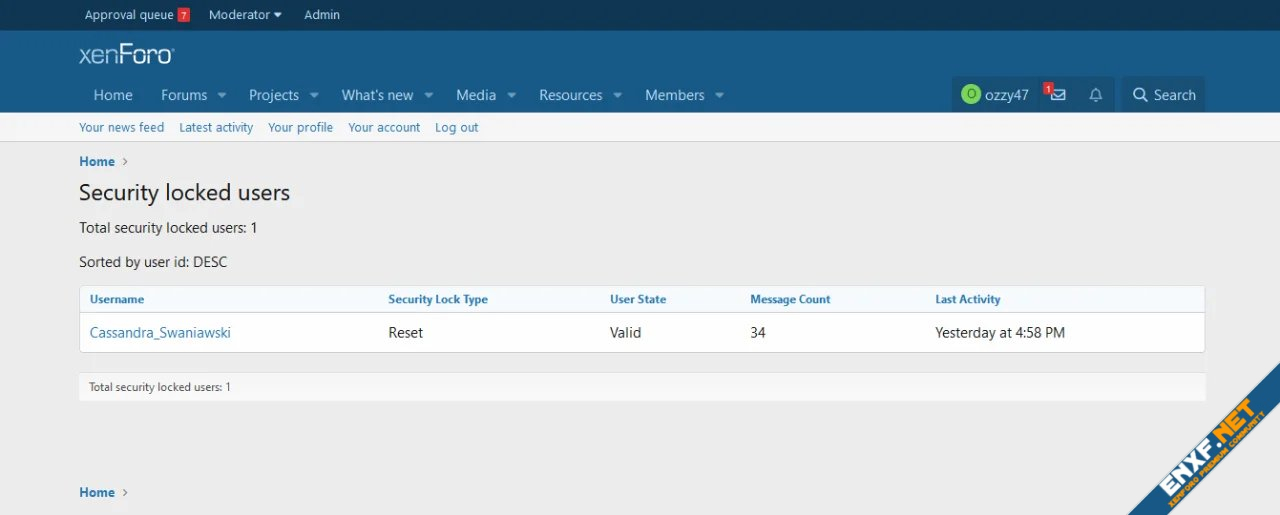Click the Latest activity link
The image size is (1280, 515).
pyautogui.click(x=216, y=128)
